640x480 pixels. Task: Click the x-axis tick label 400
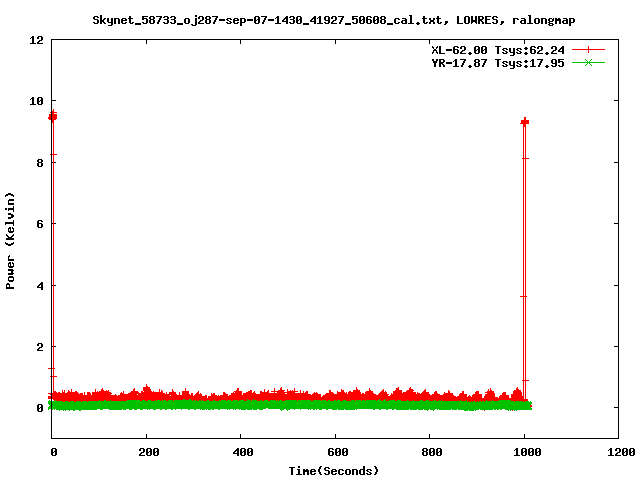(243, 452)
